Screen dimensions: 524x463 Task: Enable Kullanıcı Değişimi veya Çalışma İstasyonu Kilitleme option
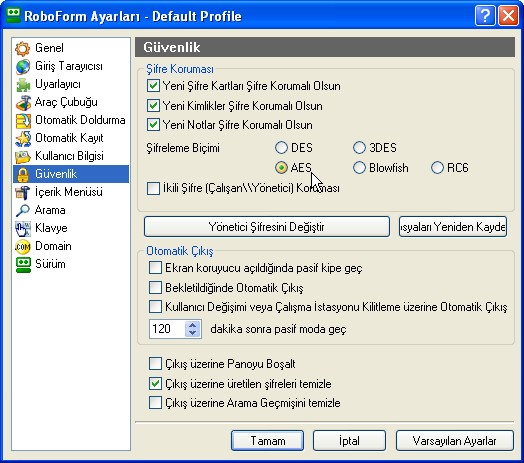[155, 307]
